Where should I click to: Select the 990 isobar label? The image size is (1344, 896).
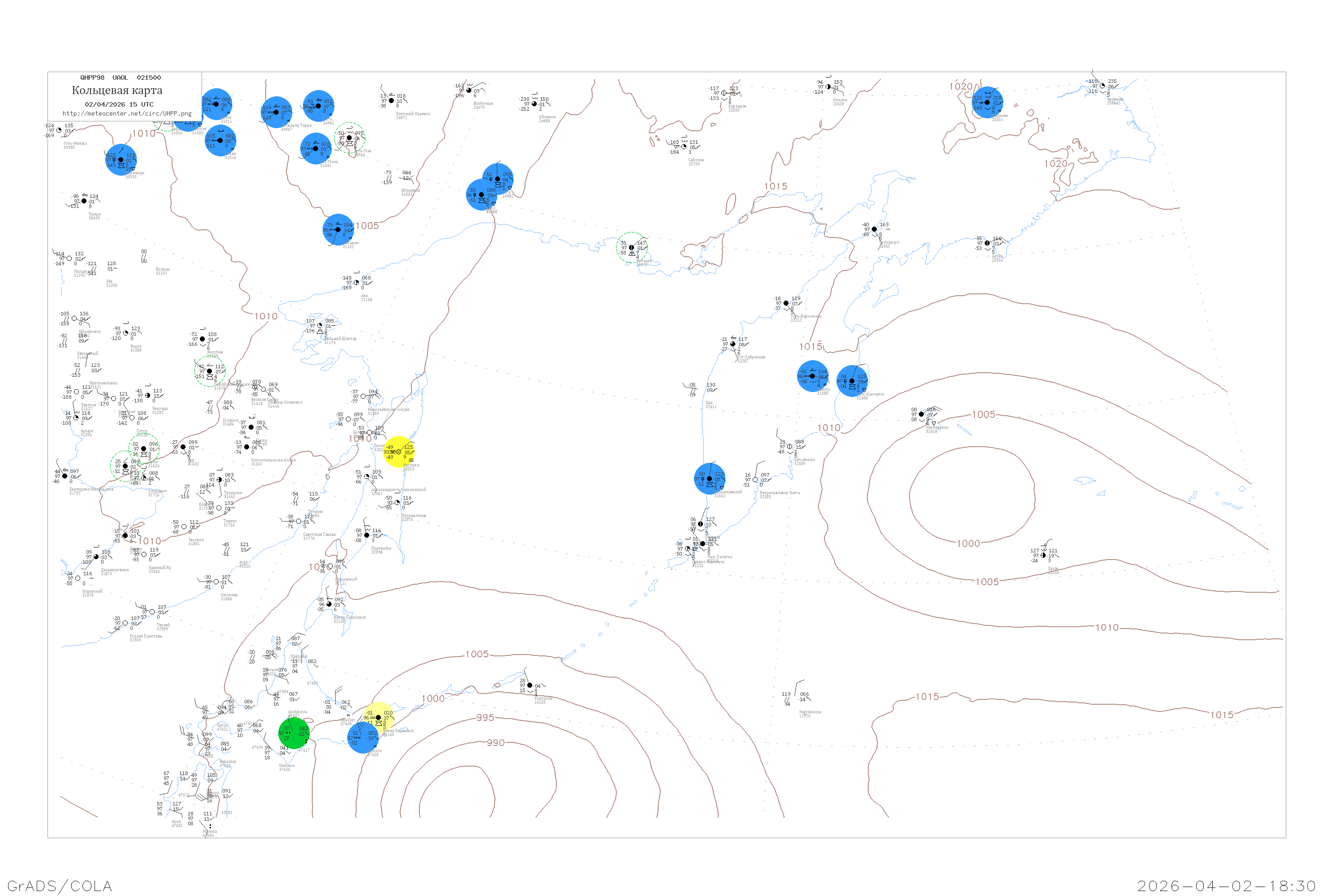(x=495, y=743)
